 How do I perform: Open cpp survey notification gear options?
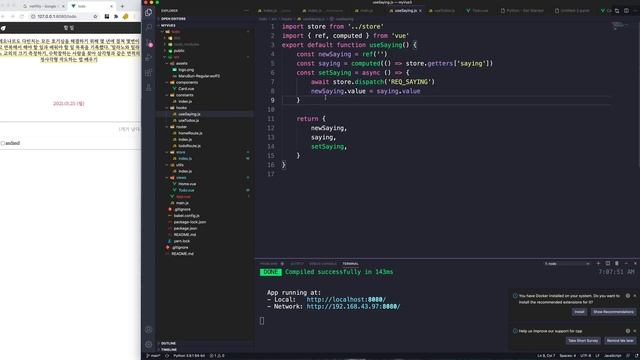tap(628, 331)
